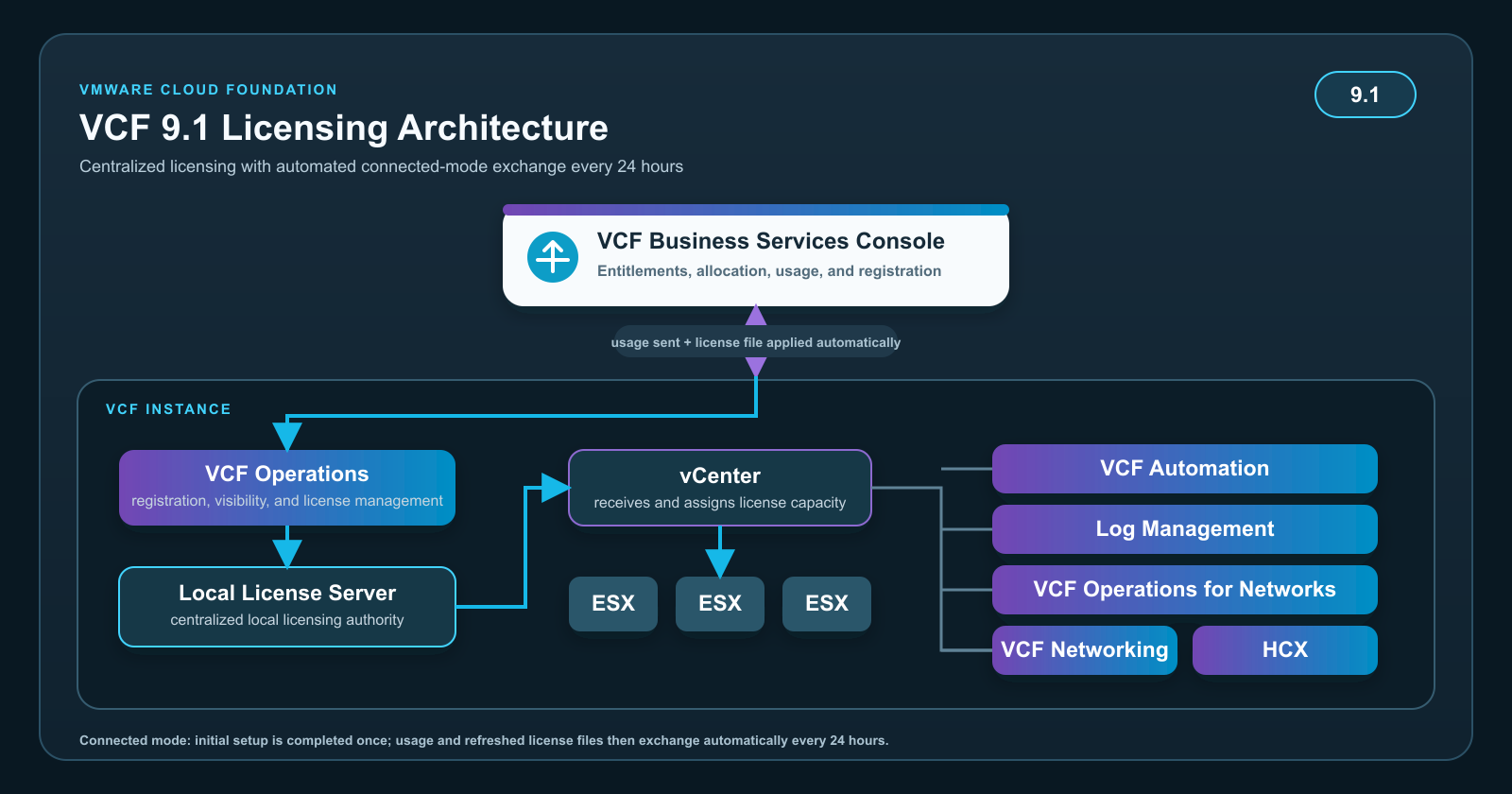1512x794 pixels.
Task: Select VCF Operations for Networks block
Action: [1185, 590]
